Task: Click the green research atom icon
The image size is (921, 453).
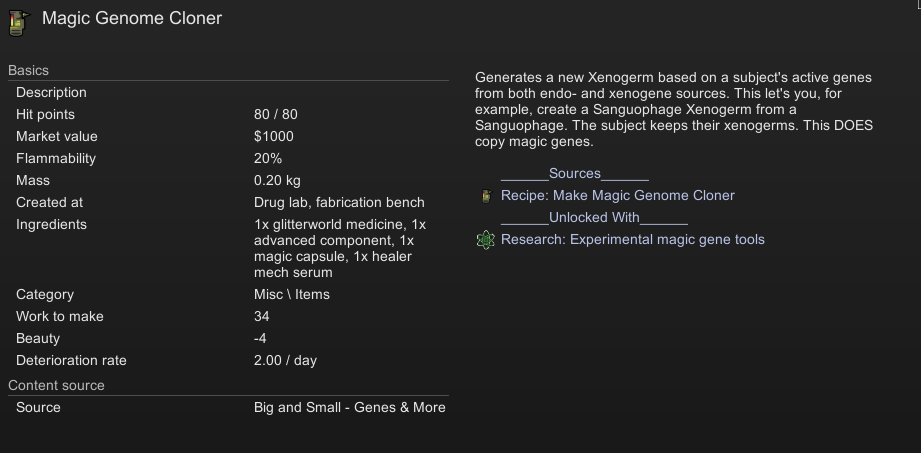Action: [x=486, y=240]
